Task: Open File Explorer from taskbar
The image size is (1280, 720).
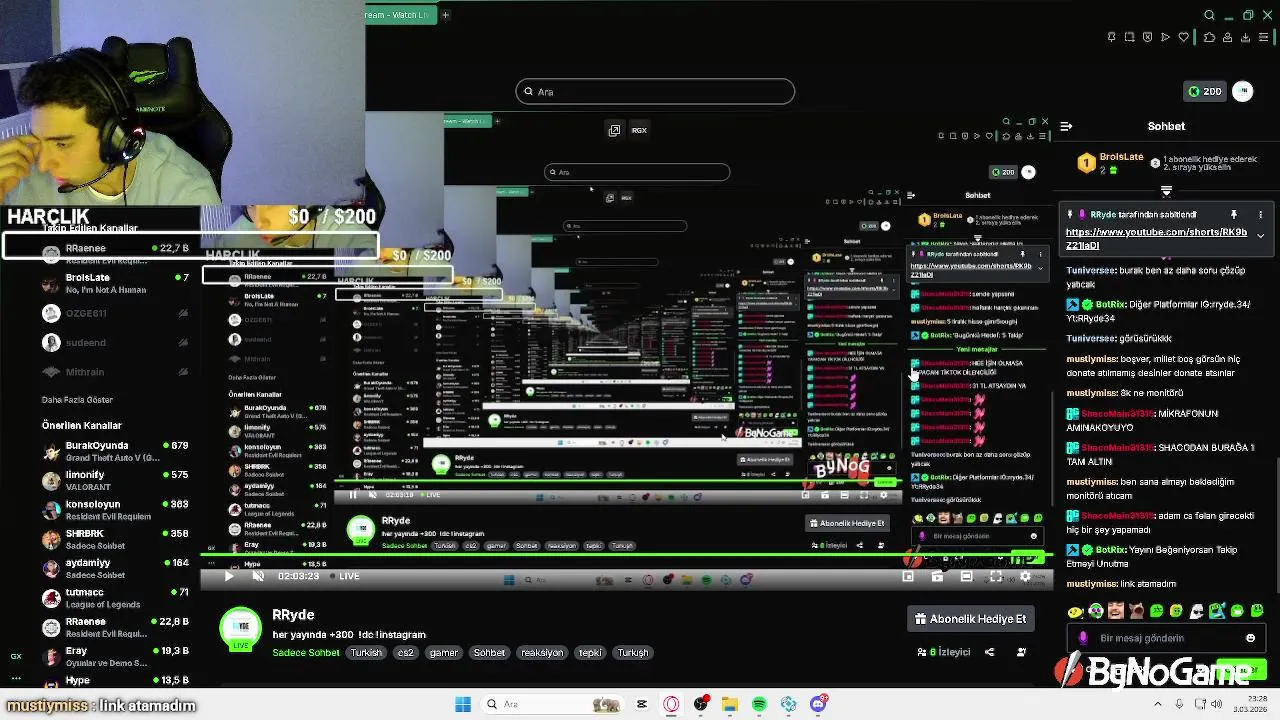Action: pyautogui.click(x=730, y=704)
